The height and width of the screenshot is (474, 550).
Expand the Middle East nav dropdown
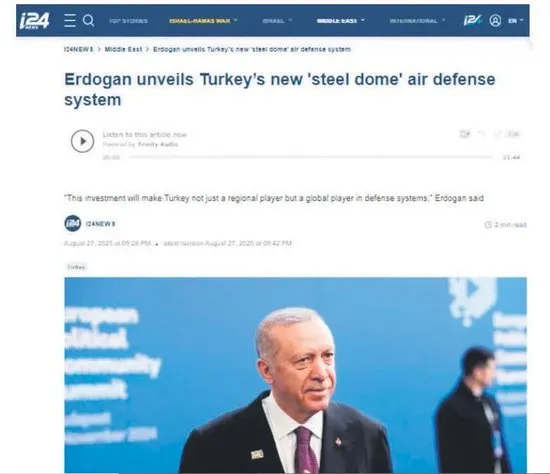point(341,21)
